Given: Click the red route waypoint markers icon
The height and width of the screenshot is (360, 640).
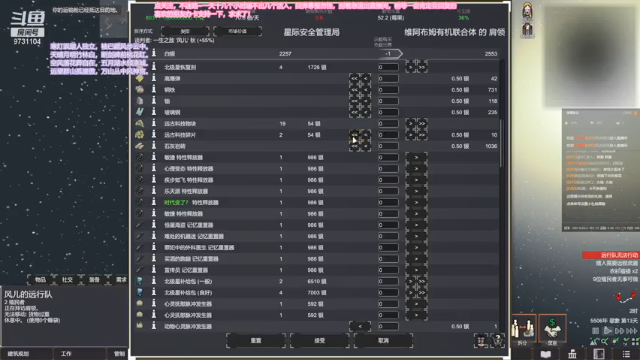Looking at the screenshot, I should click(626, 296).
